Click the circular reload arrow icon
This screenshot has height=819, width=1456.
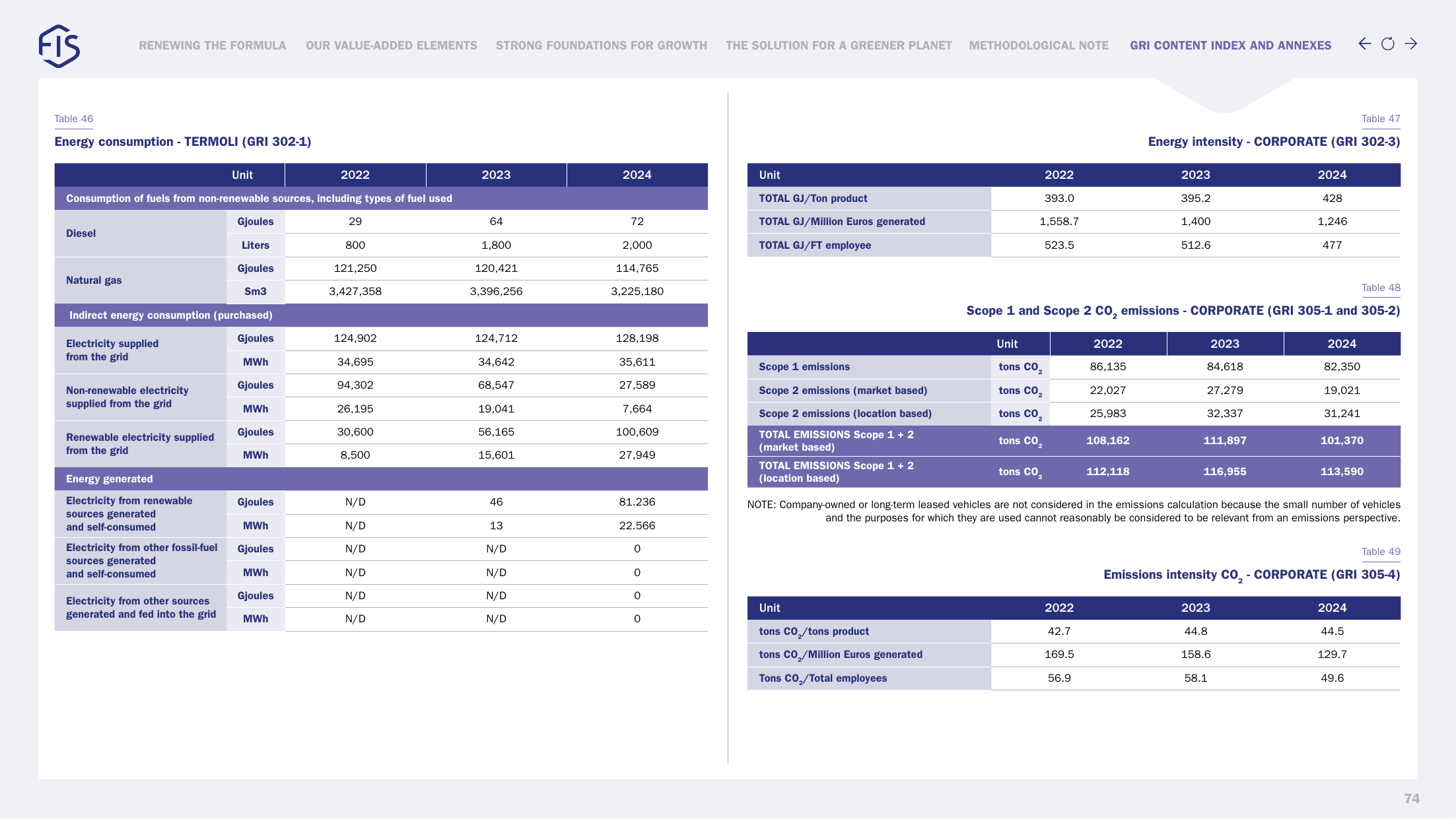pos(1387,44)
